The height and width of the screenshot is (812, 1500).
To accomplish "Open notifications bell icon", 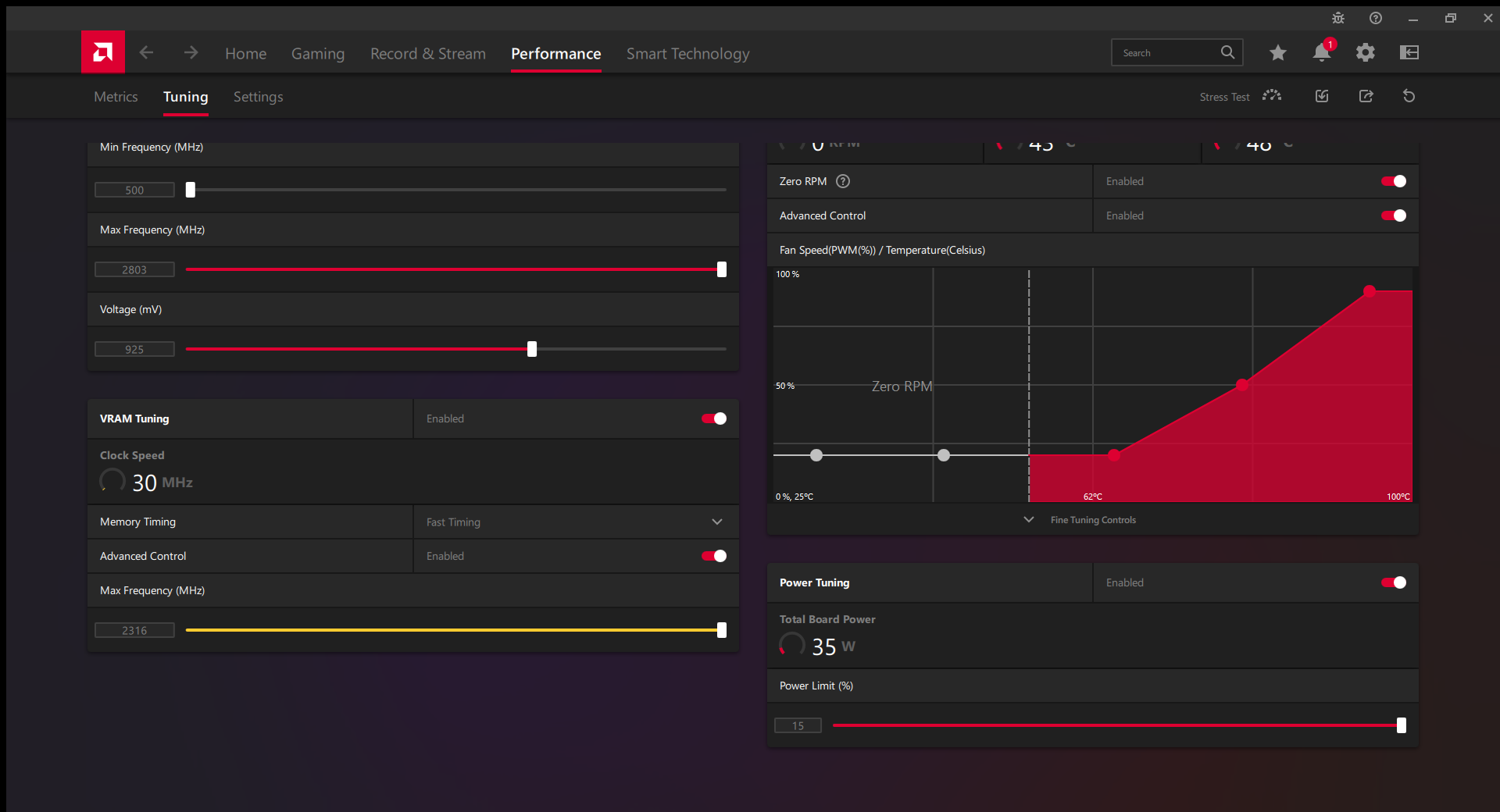I will [x=1322, y=52].
